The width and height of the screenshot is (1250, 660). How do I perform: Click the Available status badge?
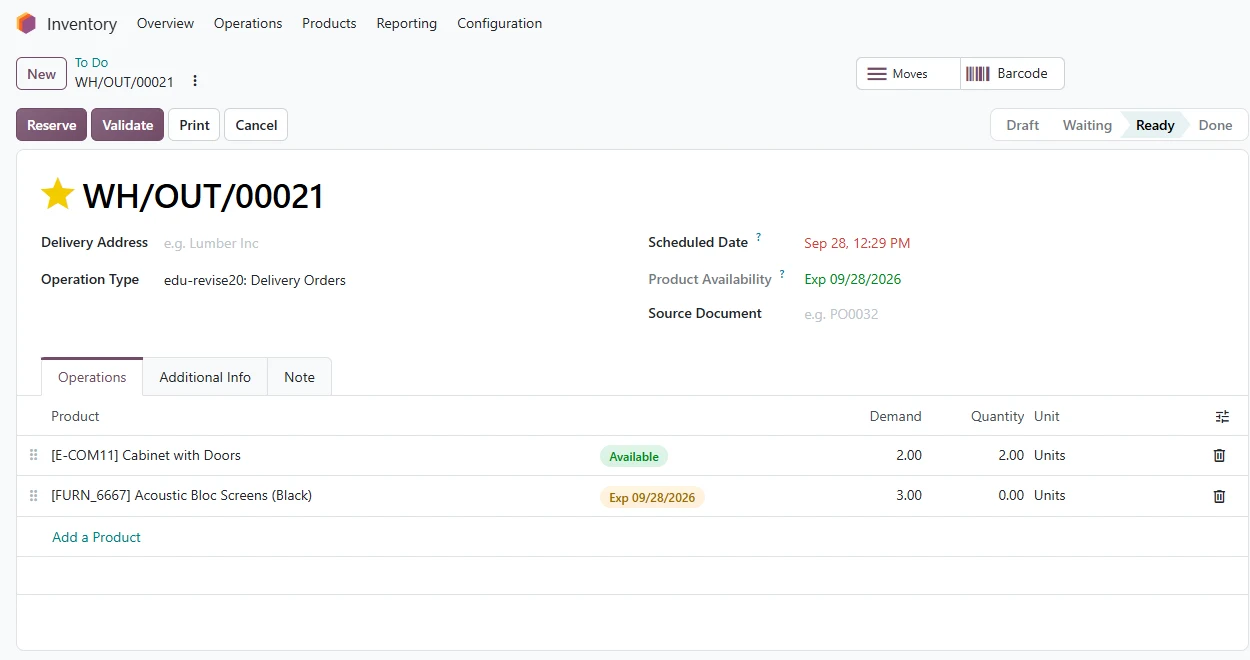[x=634, y=456]
